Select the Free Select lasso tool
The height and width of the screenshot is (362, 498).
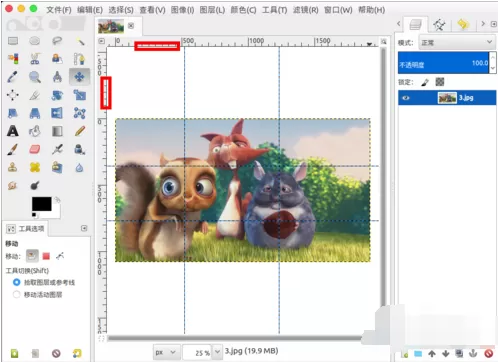[57, 41]
